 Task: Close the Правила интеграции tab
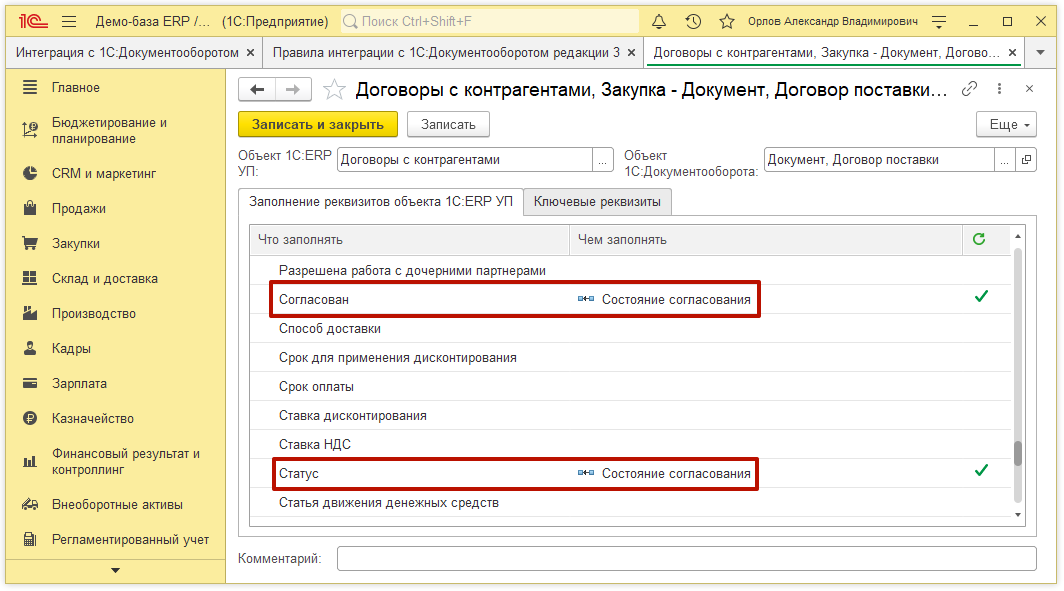632,53
